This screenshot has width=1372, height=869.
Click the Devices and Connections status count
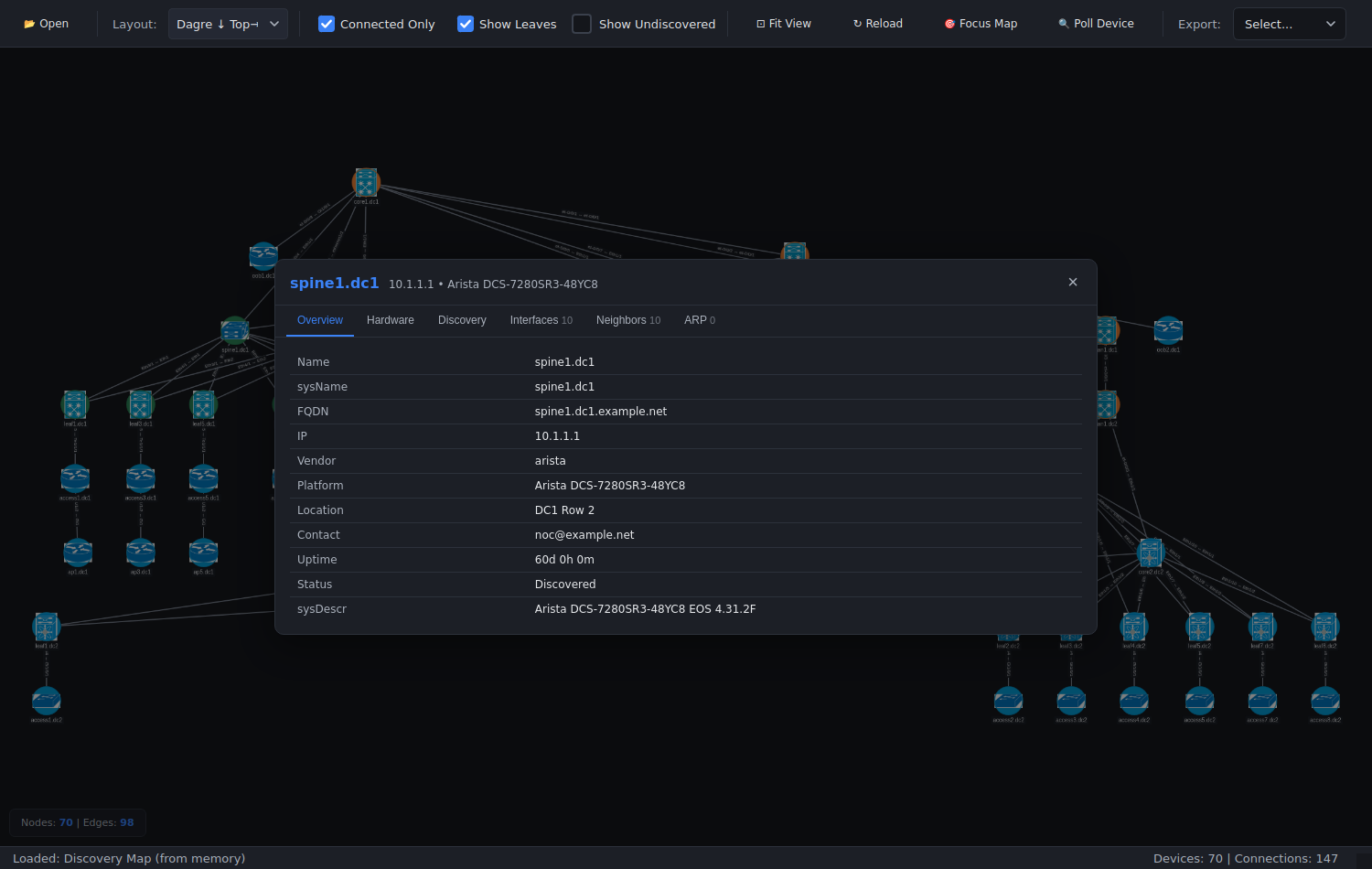pos(1246,858)
